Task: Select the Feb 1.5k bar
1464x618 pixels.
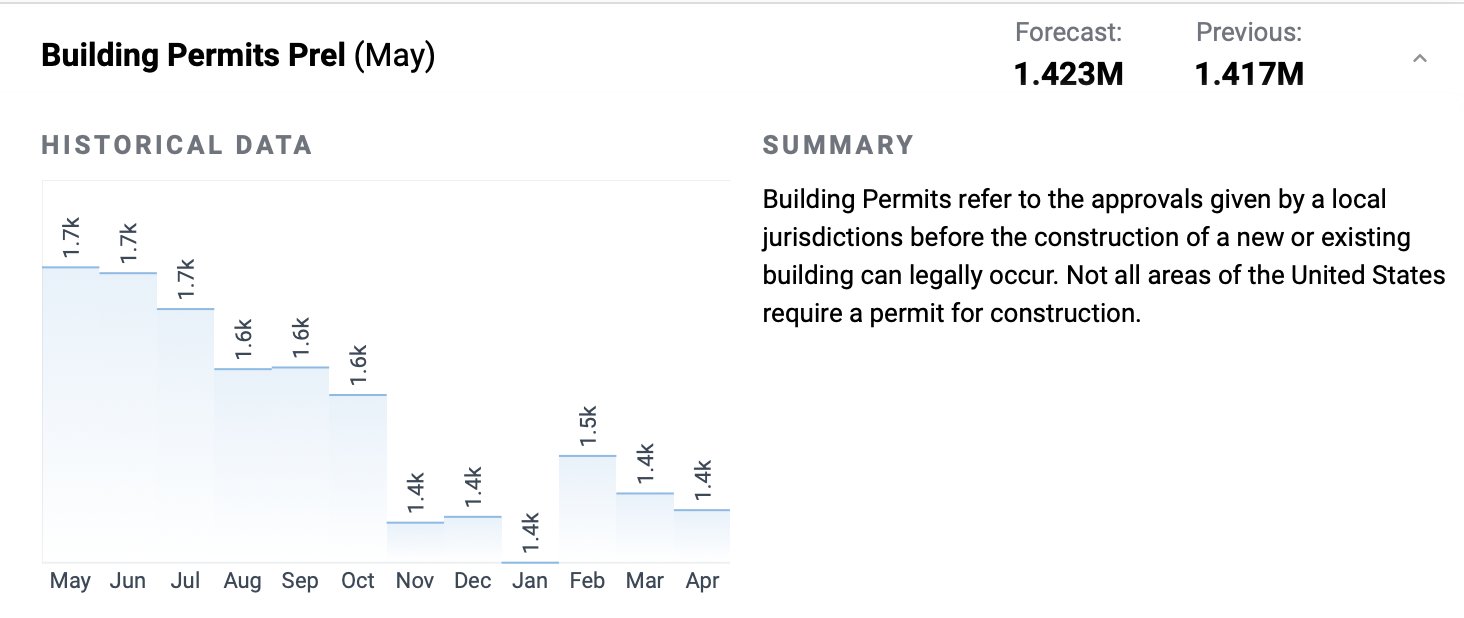Action: pyautogui.click(x=587, y=509)
